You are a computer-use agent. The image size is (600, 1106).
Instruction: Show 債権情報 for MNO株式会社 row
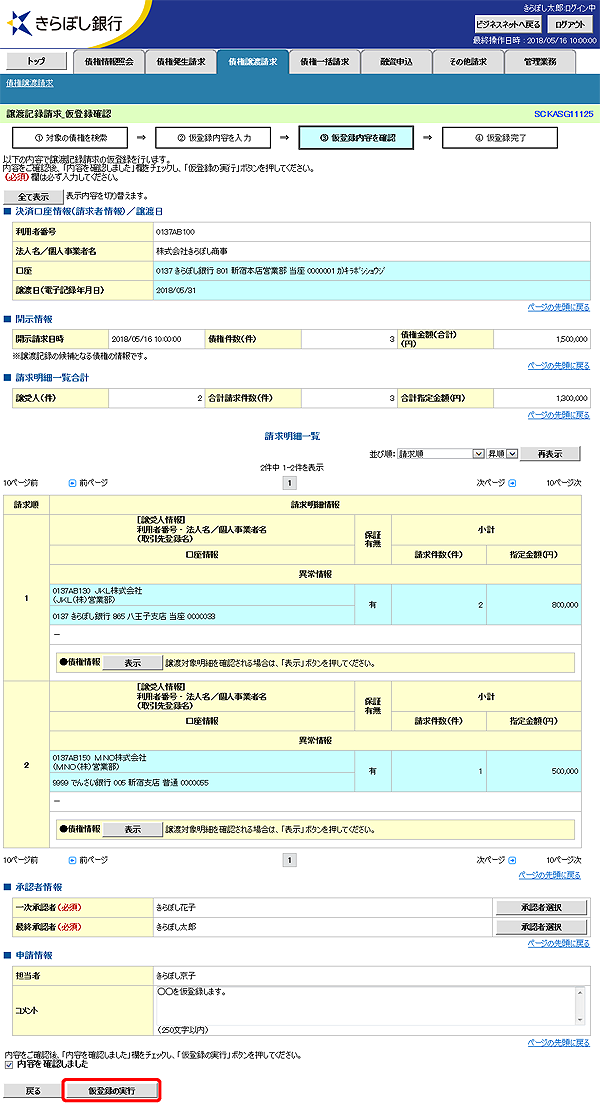coord(133,830)
